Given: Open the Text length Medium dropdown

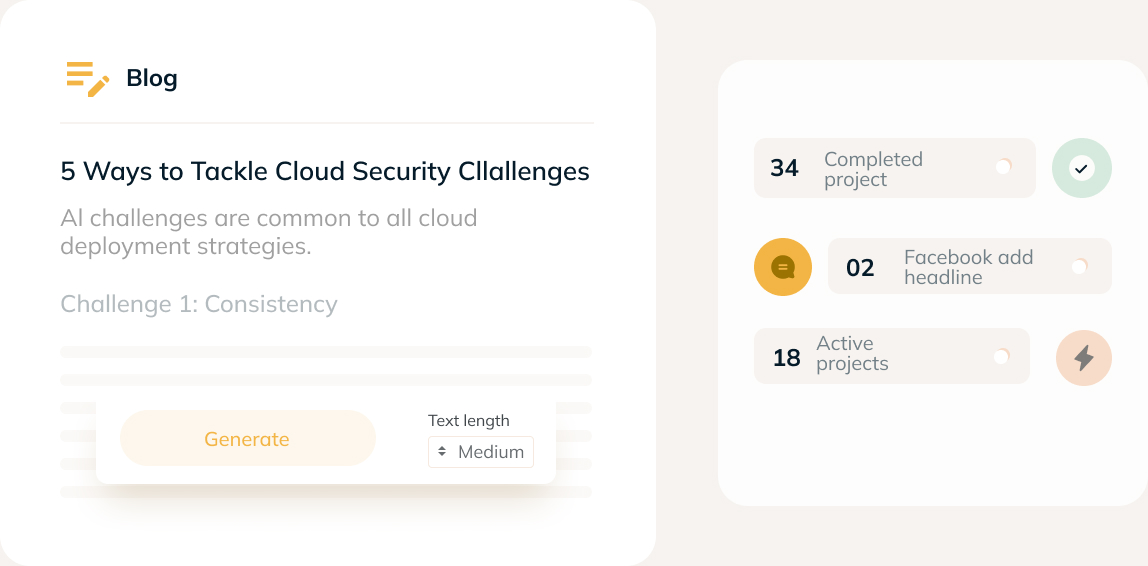Looking at the screenshot, I should coord(481,452).
